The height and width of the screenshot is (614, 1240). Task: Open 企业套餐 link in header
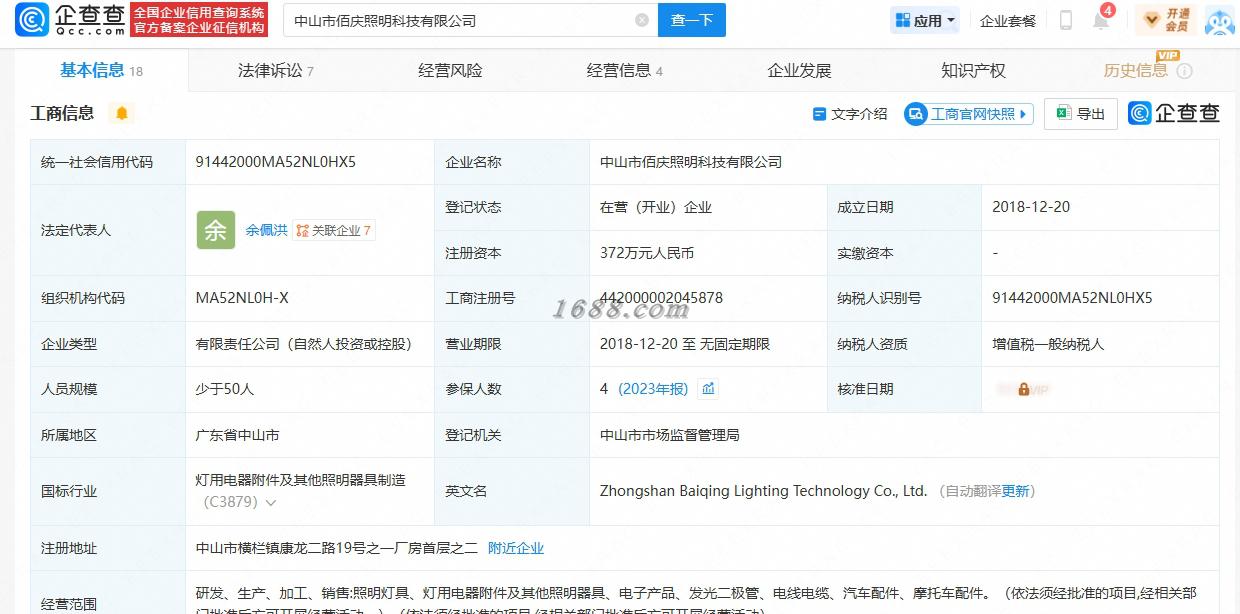pos(1008,20)
